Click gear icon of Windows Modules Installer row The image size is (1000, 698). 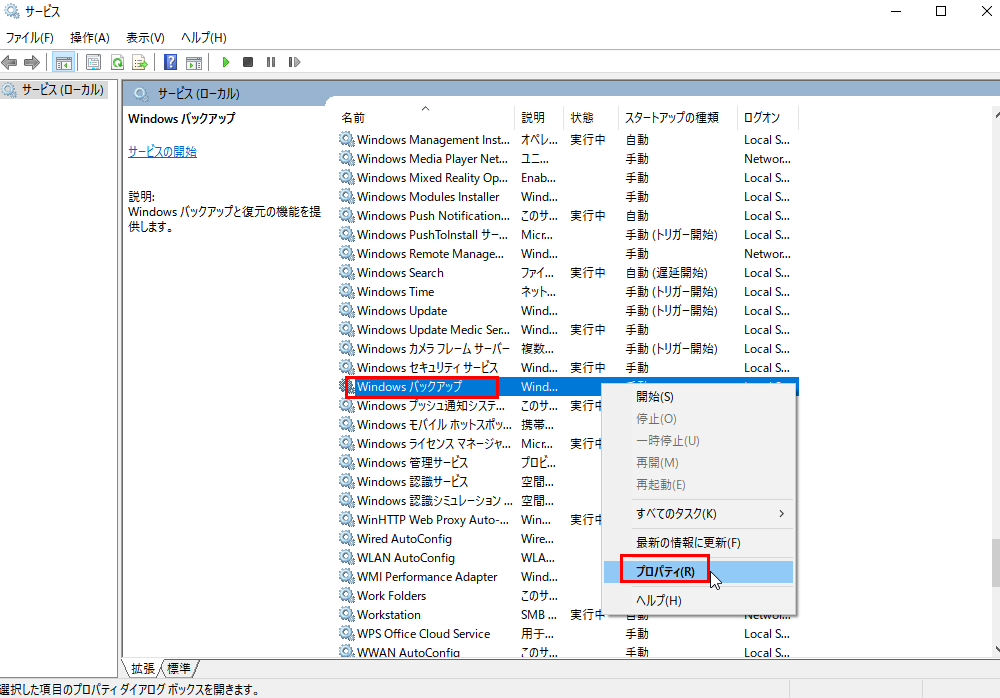346,197
